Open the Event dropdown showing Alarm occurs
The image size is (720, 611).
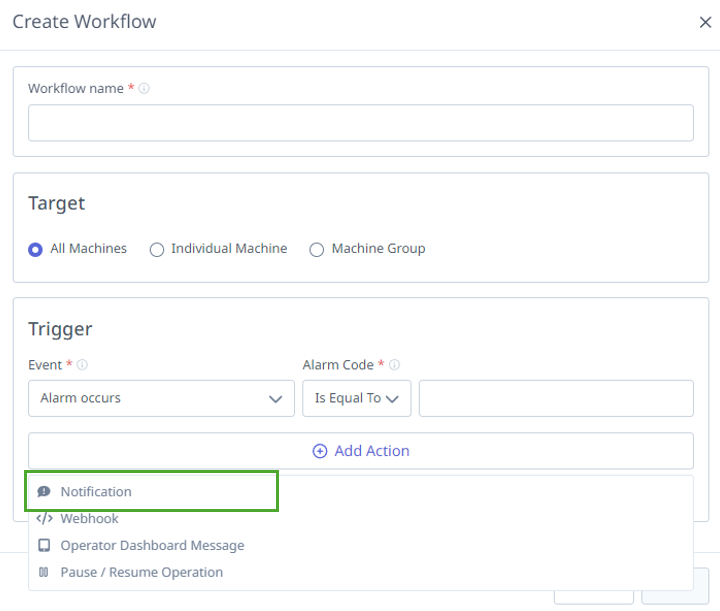coord(160,398)
